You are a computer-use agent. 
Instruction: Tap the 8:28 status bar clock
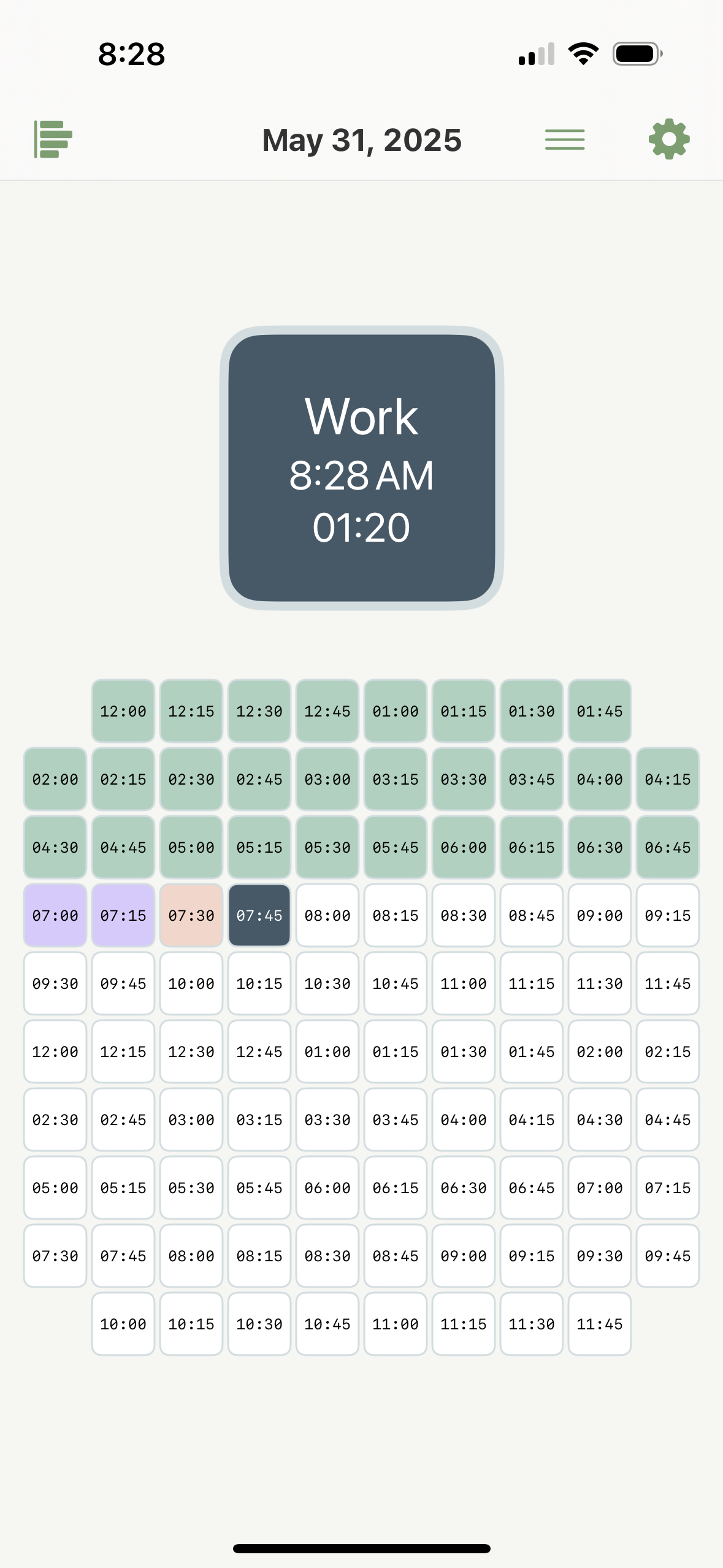coord(132,54)
